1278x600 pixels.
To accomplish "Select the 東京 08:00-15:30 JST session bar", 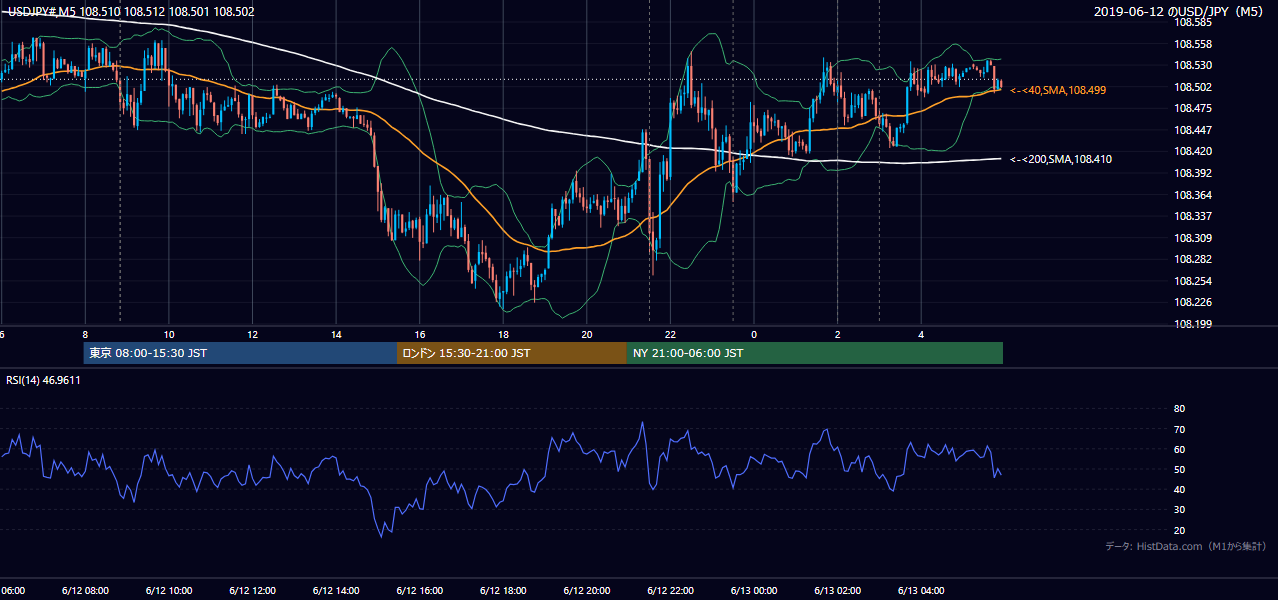I will pos(240,353).
